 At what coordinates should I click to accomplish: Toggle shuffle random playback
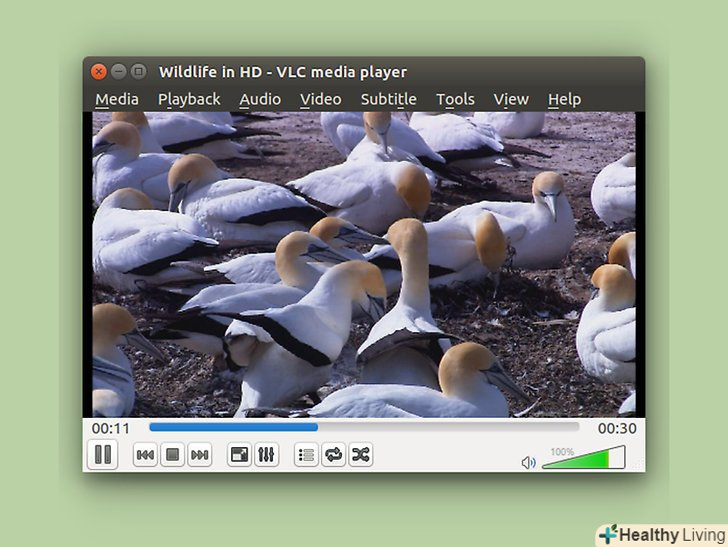(x=360, y=455)
